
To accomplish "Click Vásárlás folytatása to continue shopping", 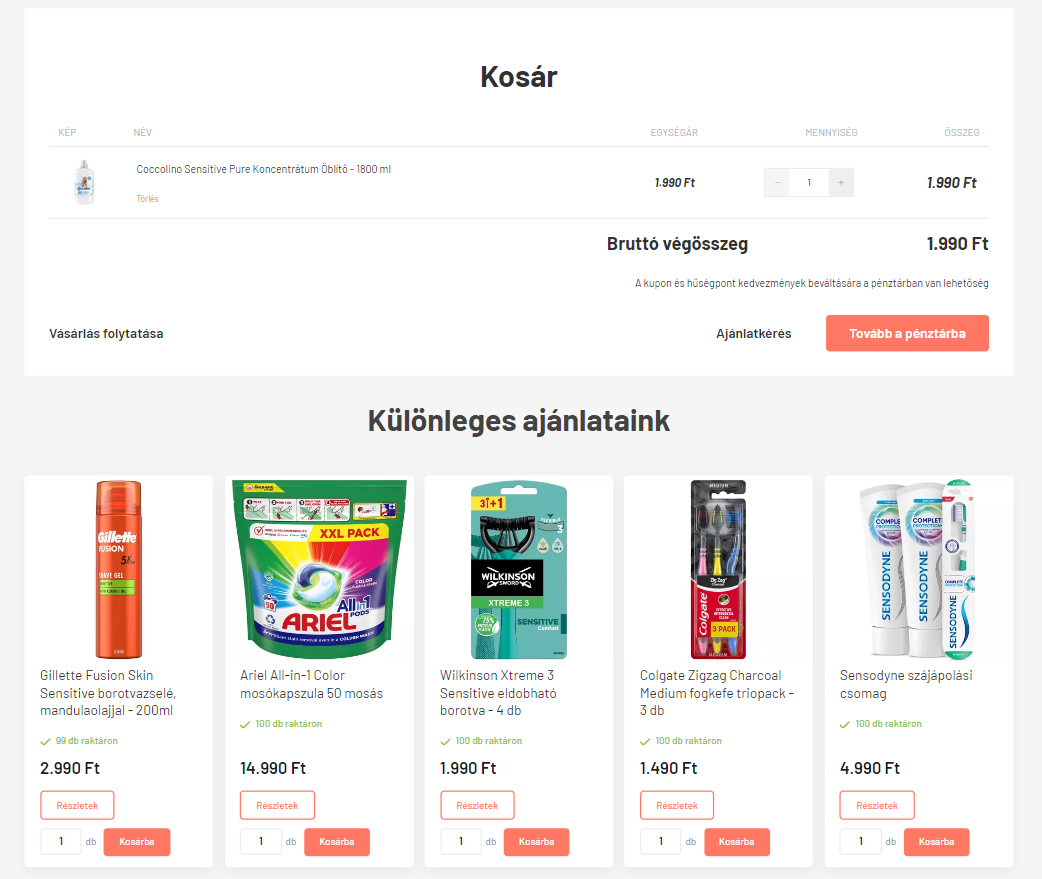I will pyautogui.click(x=106, y=334).
